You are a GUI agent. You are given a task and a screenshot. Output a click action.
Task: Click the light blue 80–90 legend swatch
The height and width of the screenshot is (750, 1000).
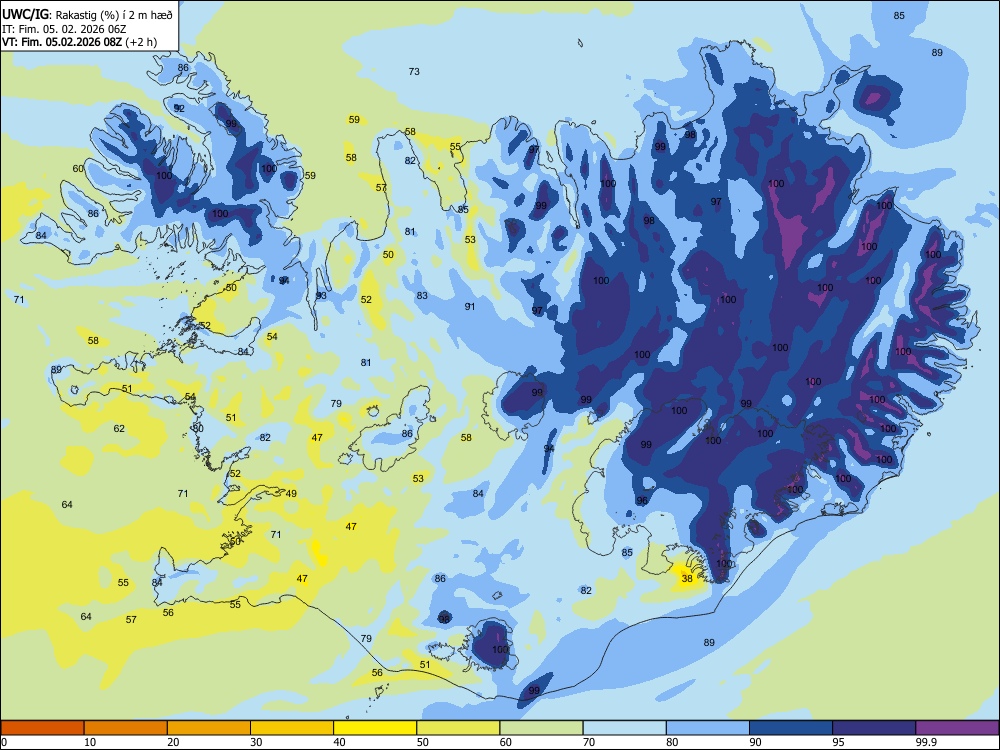tap(708, 728)
